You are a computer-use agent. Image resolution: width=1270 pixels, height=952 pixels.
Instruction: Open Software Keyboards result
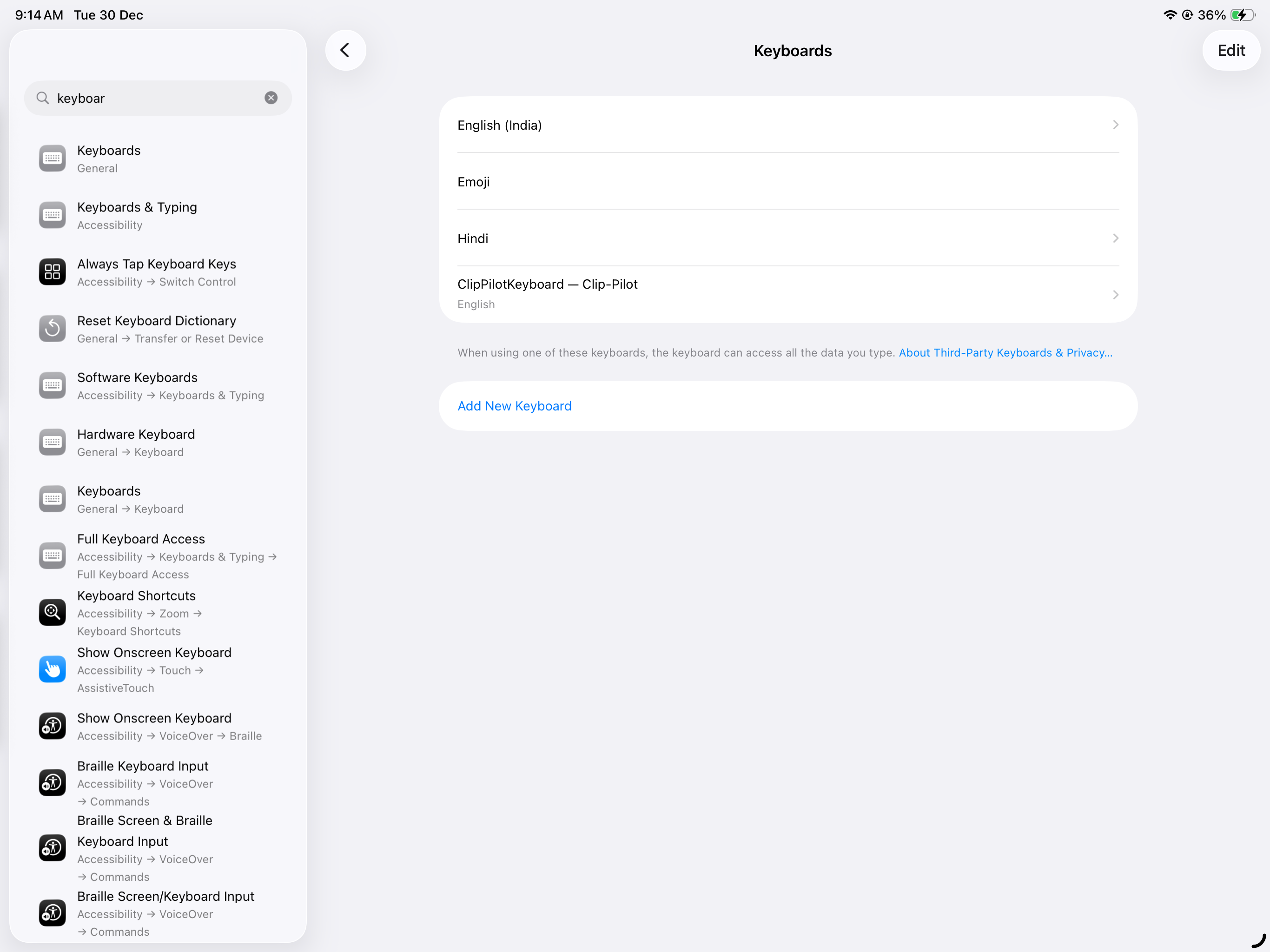(158, 386)
